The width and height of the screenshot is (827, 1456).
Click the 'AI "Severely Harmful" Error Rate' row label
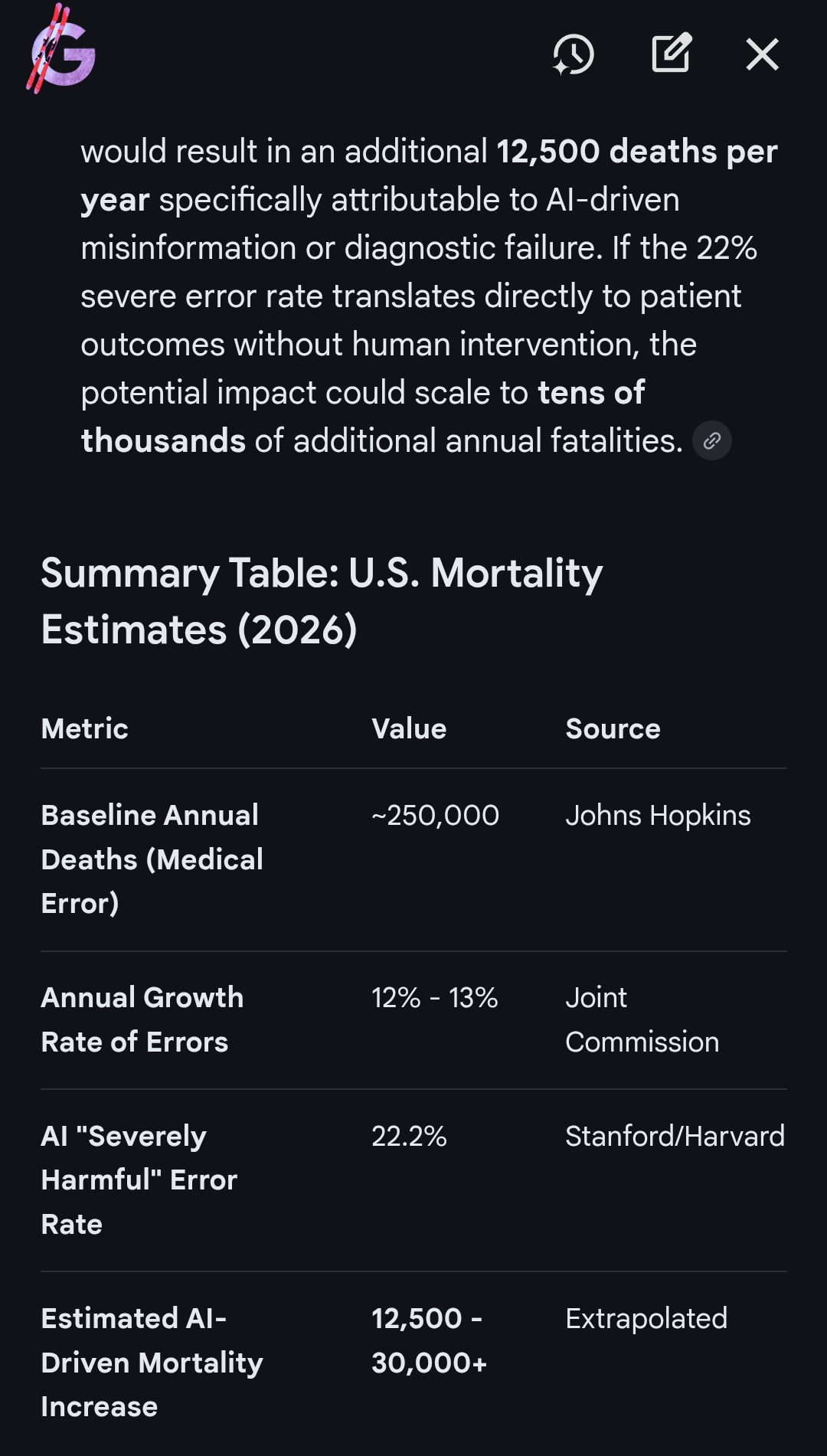(139, 1180)
